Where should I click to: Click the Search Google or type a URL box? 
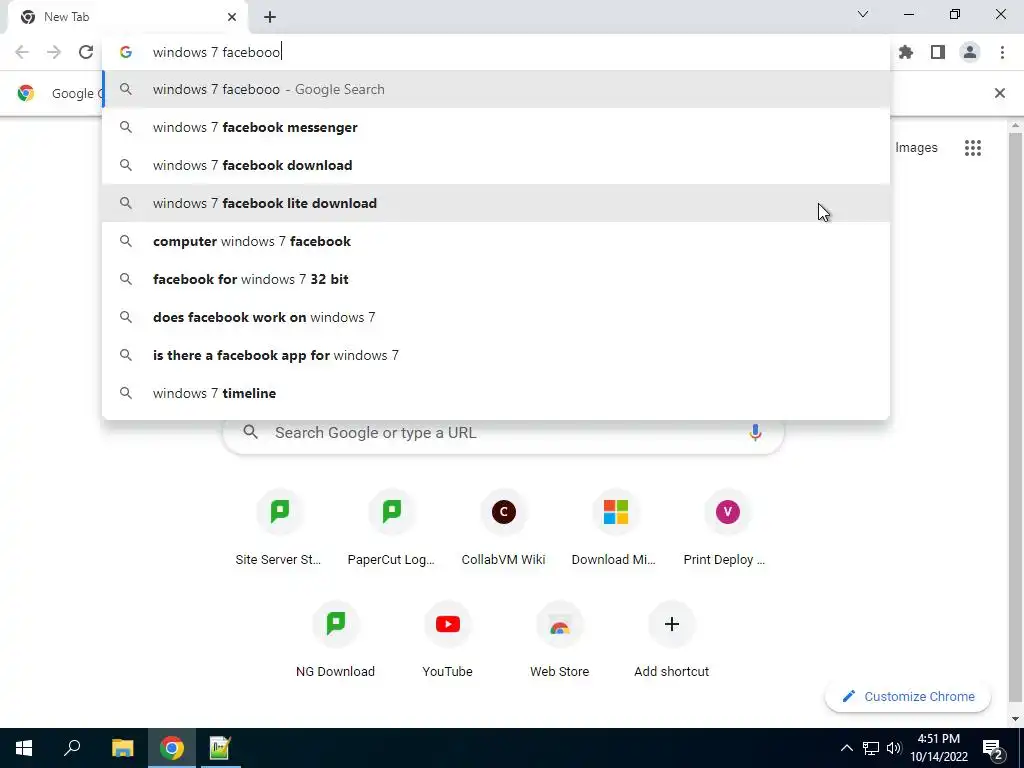click(x=503, y=432)
